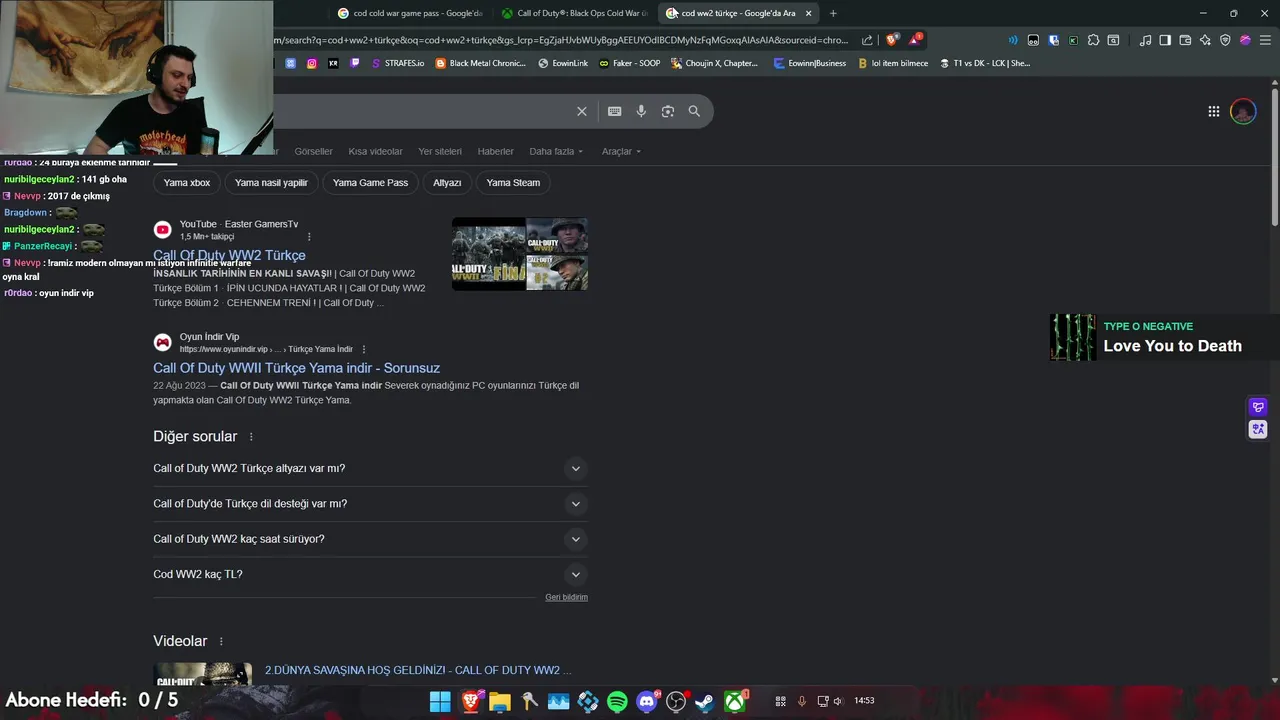Open the Windows Start menu
Viewport: 1280px width, 720px height.
[x=440, y=702]
